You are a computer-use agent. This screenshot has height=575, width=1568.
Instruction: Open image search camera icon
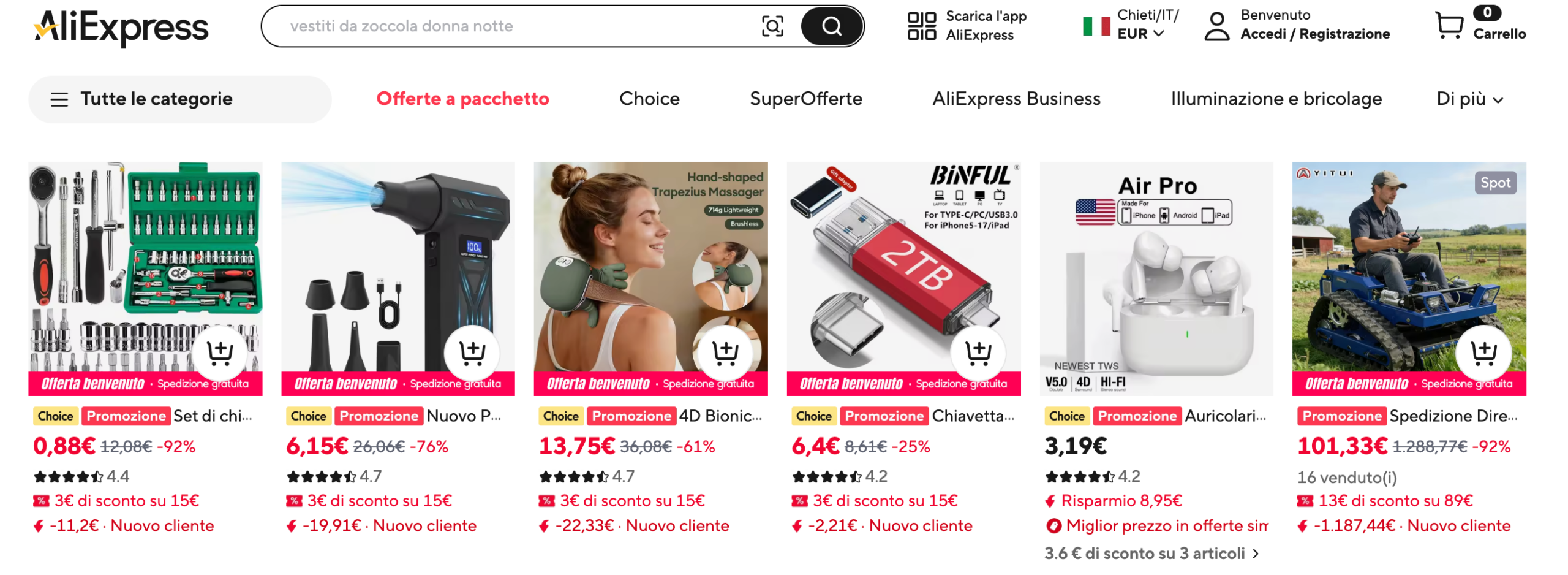coord(771,26)
